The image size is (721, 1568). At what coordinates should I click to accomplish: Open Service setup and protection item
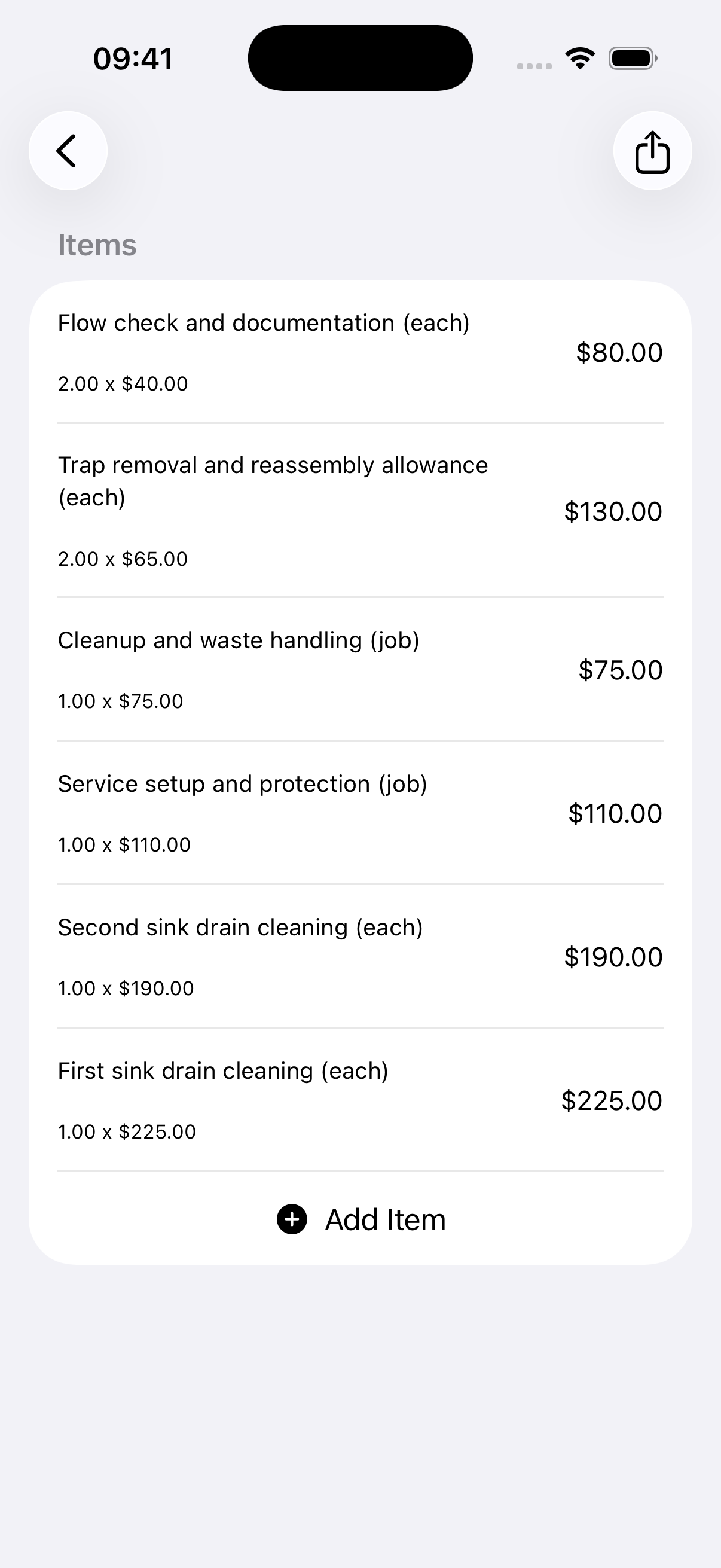pos(360,813)
